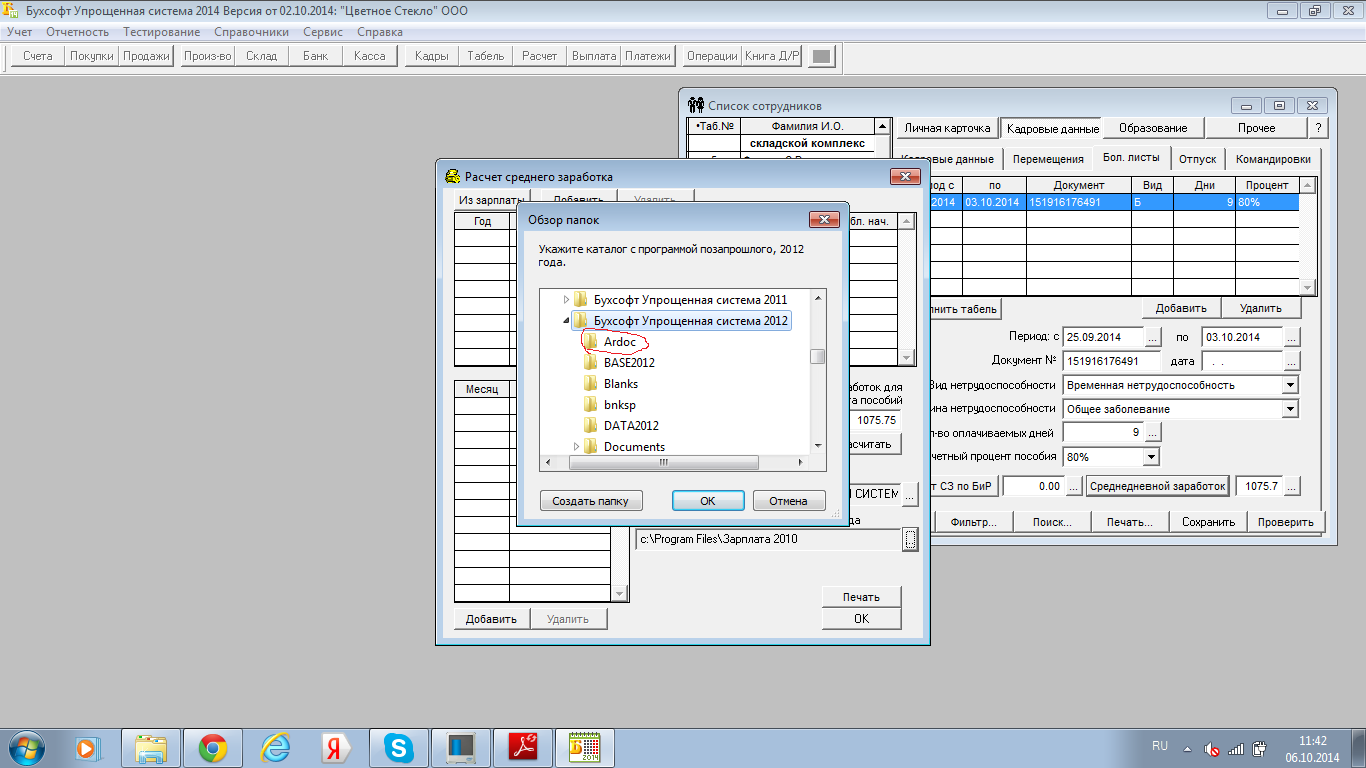The image size is (1366, 768).
Task: Switch to Бухсофт 2014 taskbar icon
Action: (583, 747)
